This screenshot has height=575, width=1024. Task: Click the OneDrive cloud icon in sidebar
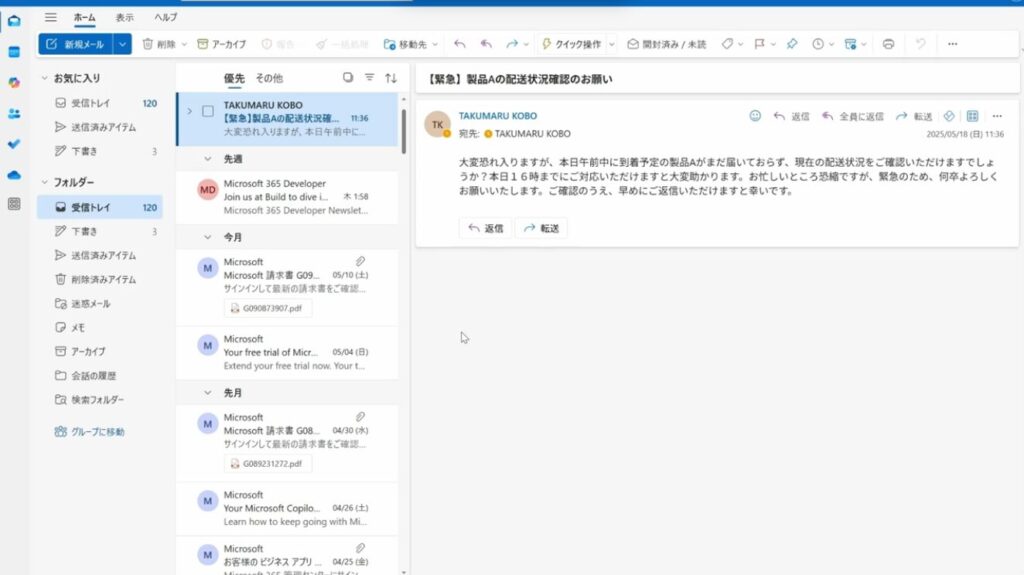[14, 175]
